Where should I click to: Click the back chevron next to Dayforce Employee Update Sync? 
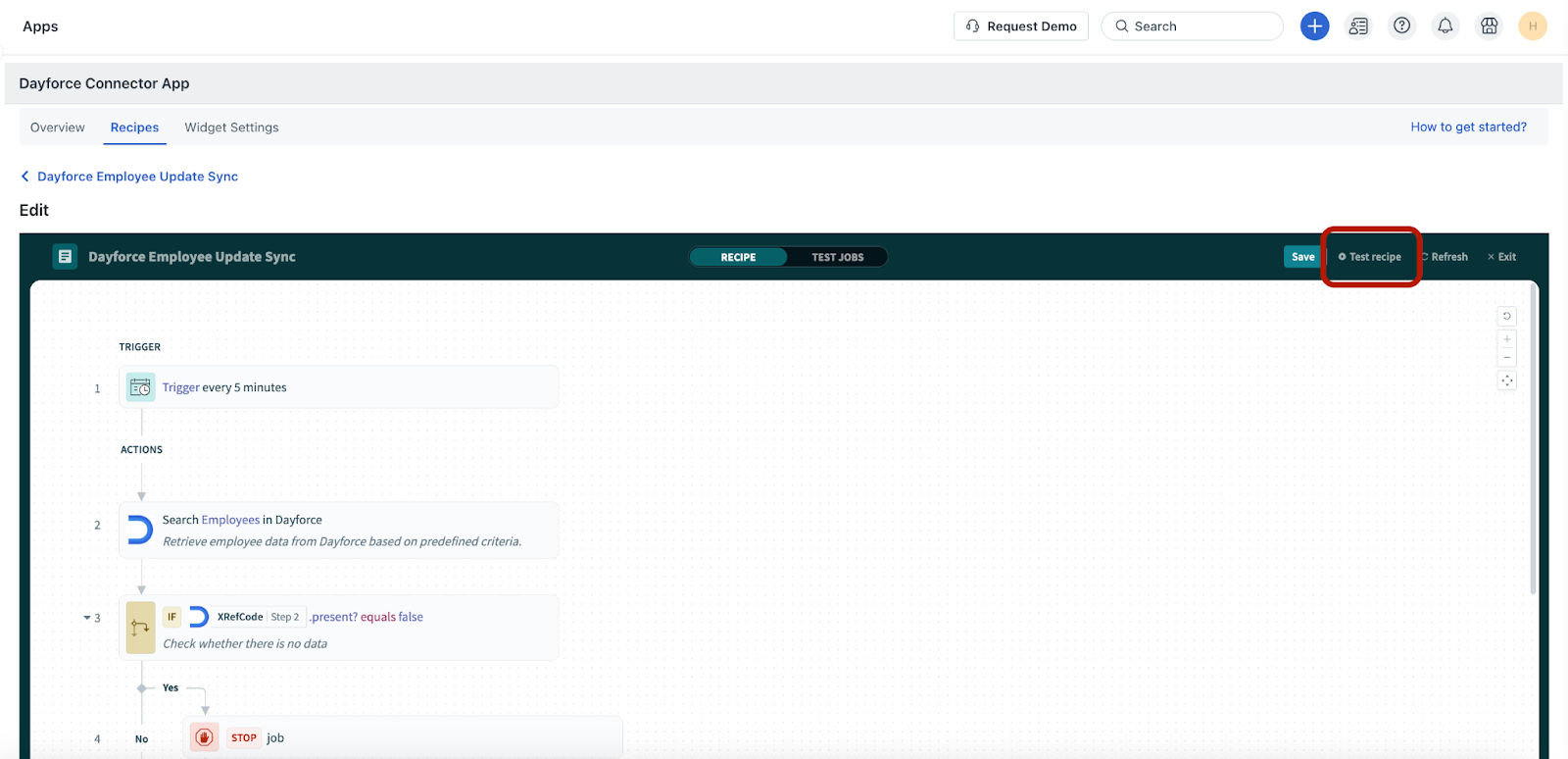(24, 177)
